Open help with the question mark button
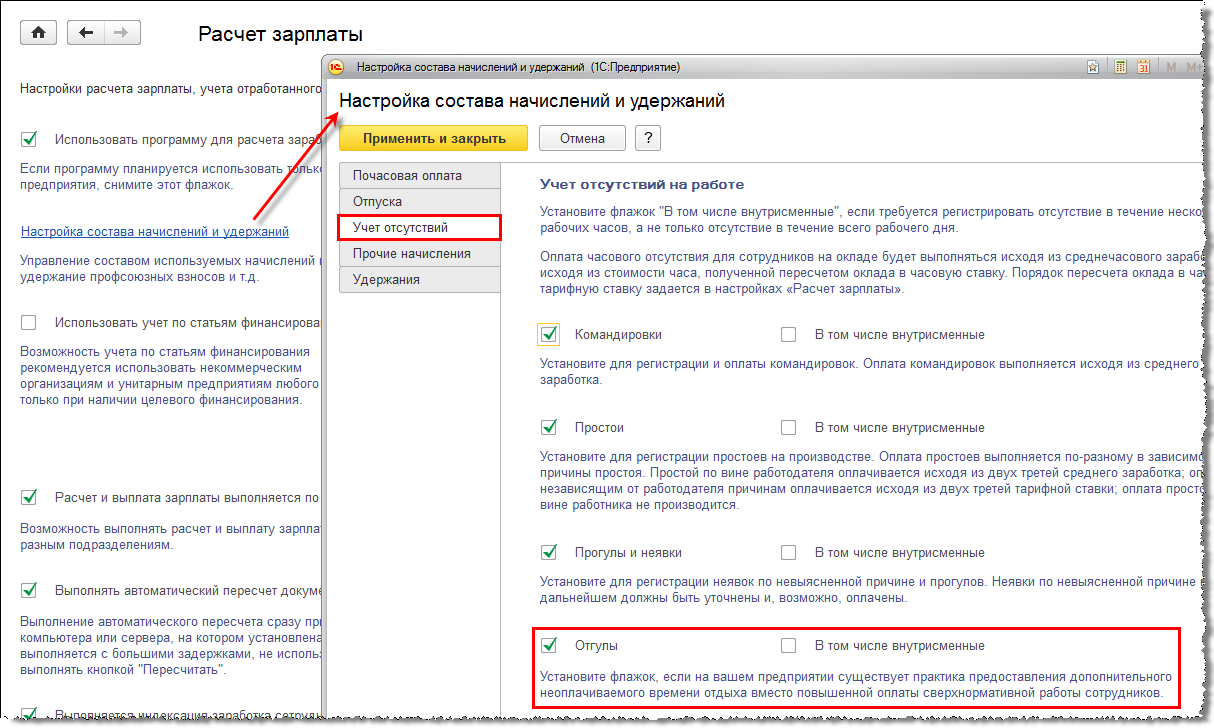The width and height of the screenshot is (1214, 728). [648, 138]
